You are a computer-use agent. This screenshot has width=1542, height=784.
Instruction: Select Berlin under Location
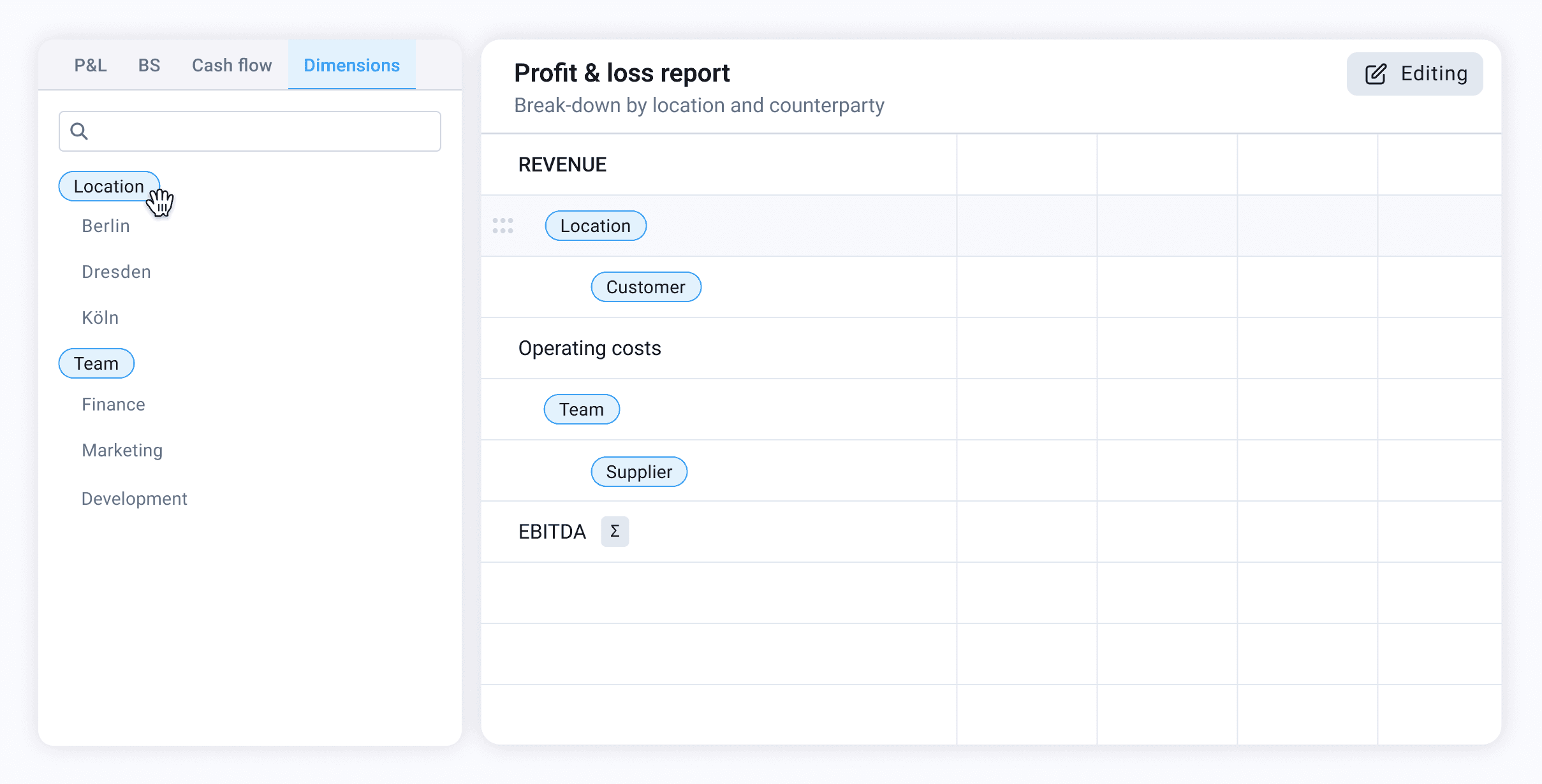[106, 226]
